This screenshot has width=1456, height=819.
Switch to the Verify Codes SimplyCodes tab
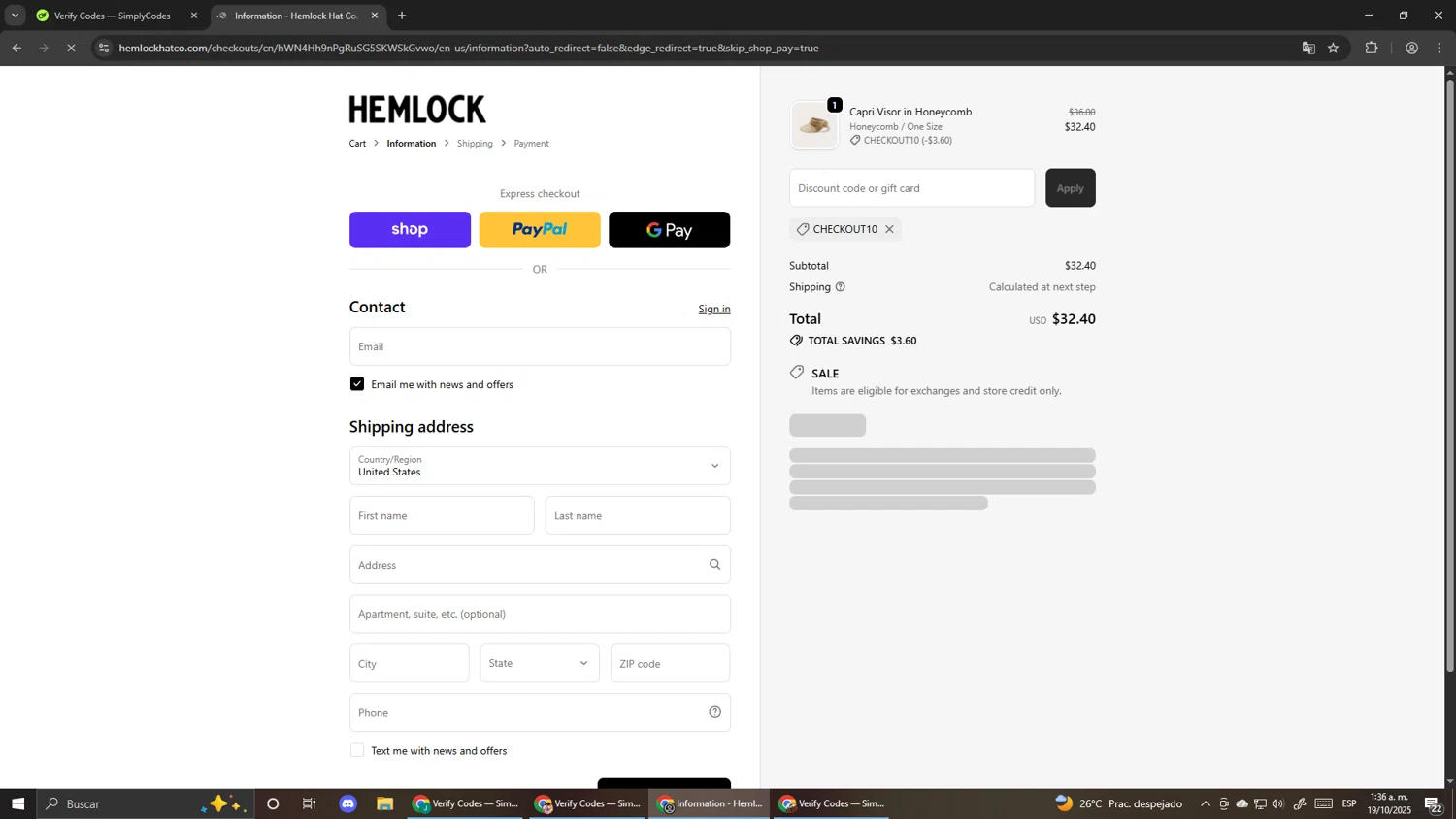[x=112, y=16]
